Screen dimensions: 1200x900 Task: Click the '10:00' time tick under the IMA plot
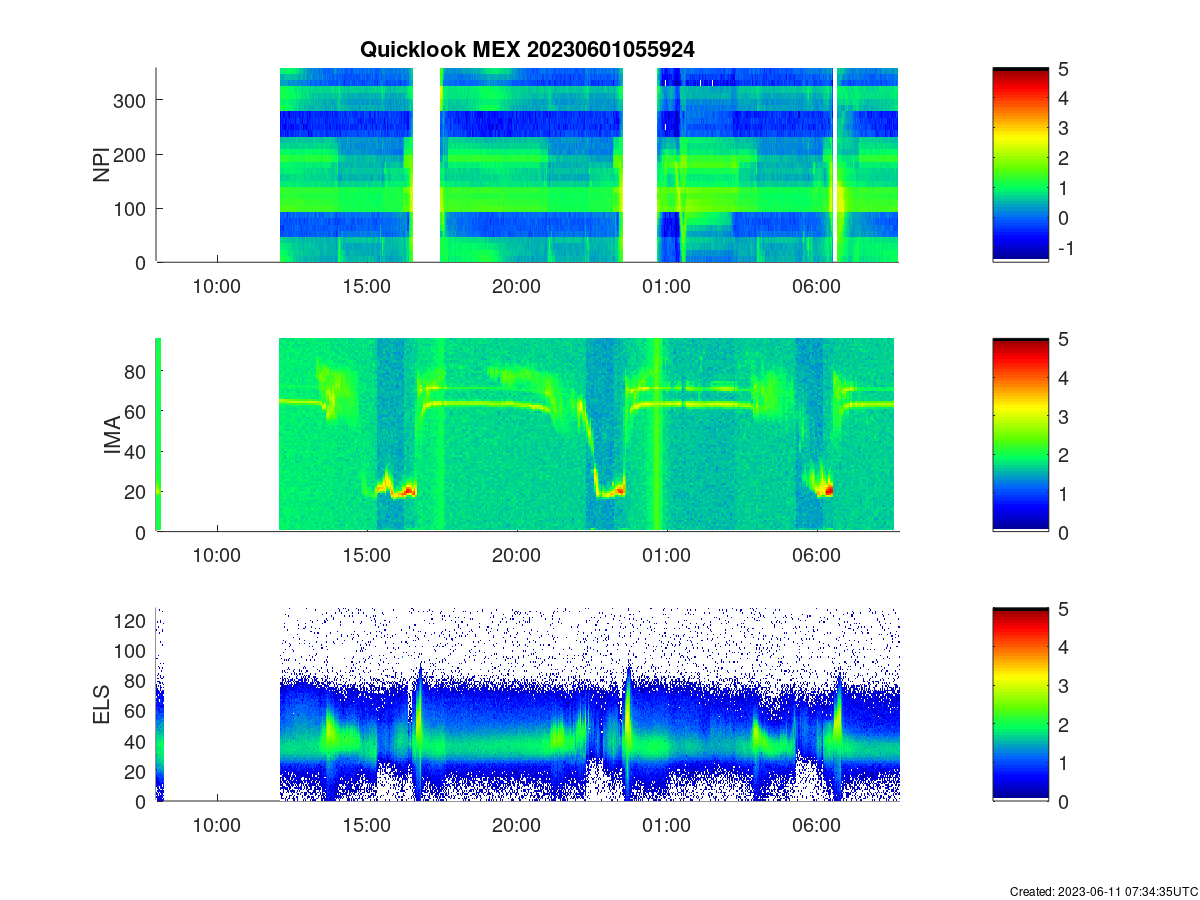click(217, 555)
